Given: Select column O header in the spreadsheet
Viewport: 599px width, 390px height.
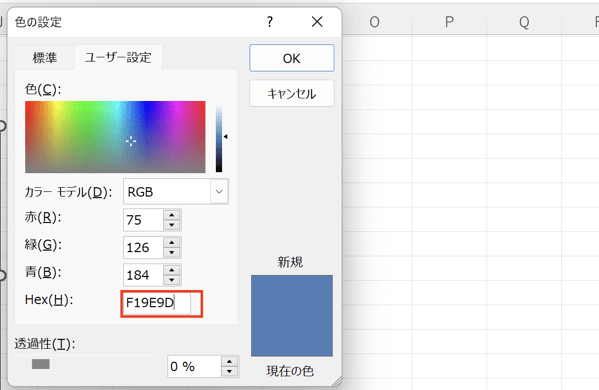Looking at the screenshot, I should pos(374,22).
